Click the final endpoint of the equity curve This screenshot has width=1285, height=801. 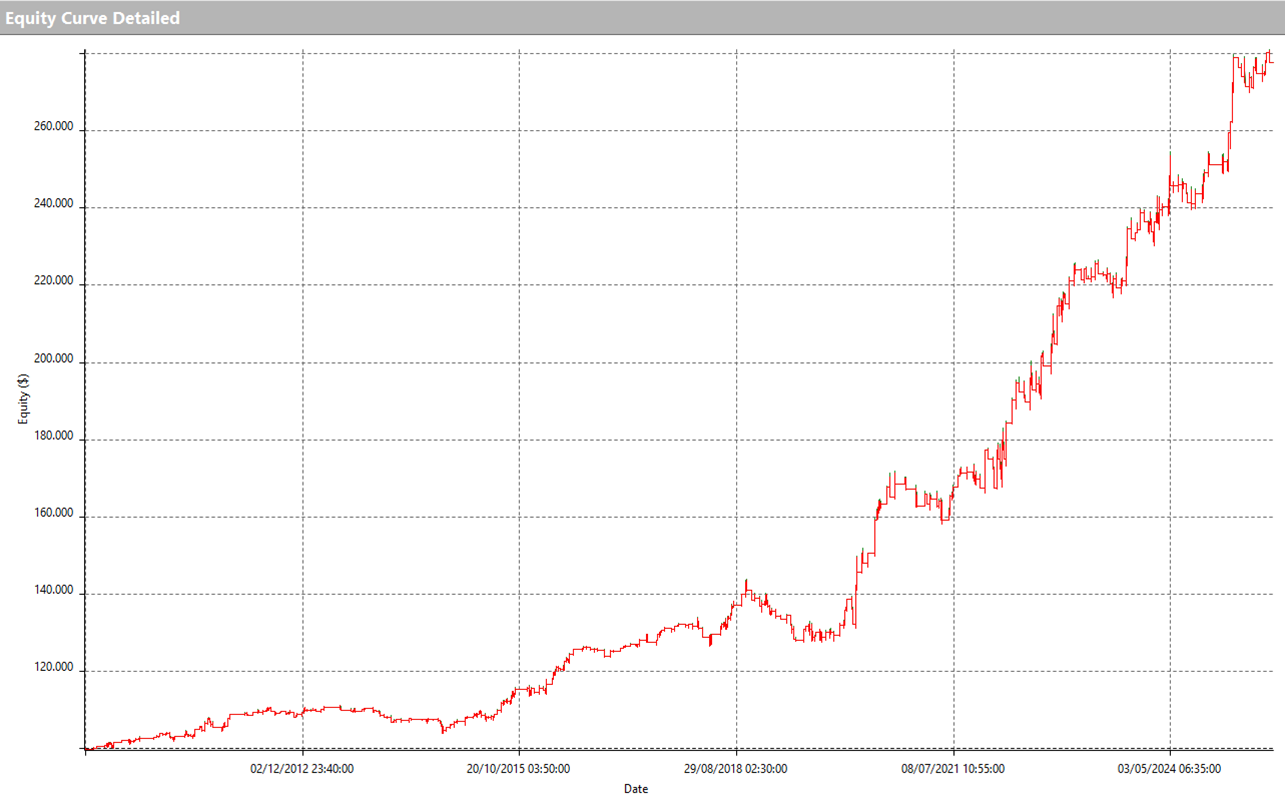pyautogui.click(x=1272, y=62)
